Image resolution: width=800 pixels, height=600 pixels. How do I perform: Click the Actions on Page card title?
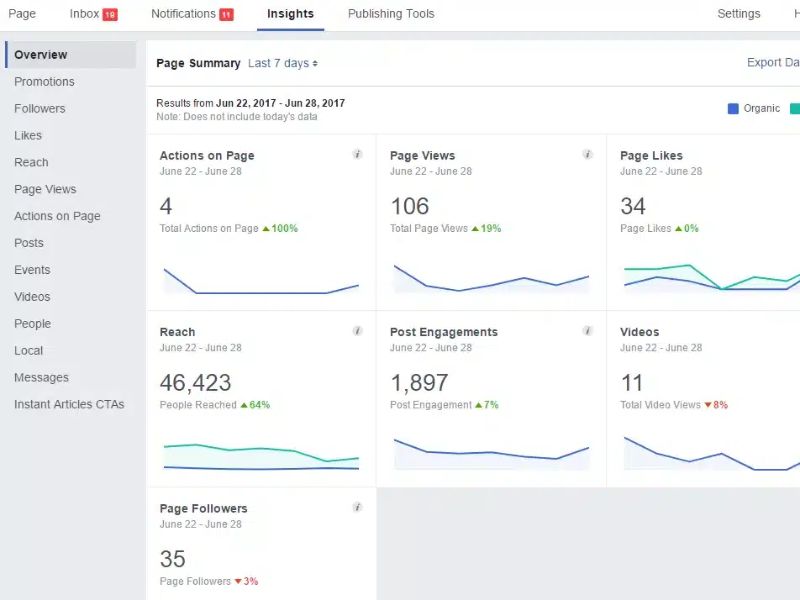coord(207,156)
